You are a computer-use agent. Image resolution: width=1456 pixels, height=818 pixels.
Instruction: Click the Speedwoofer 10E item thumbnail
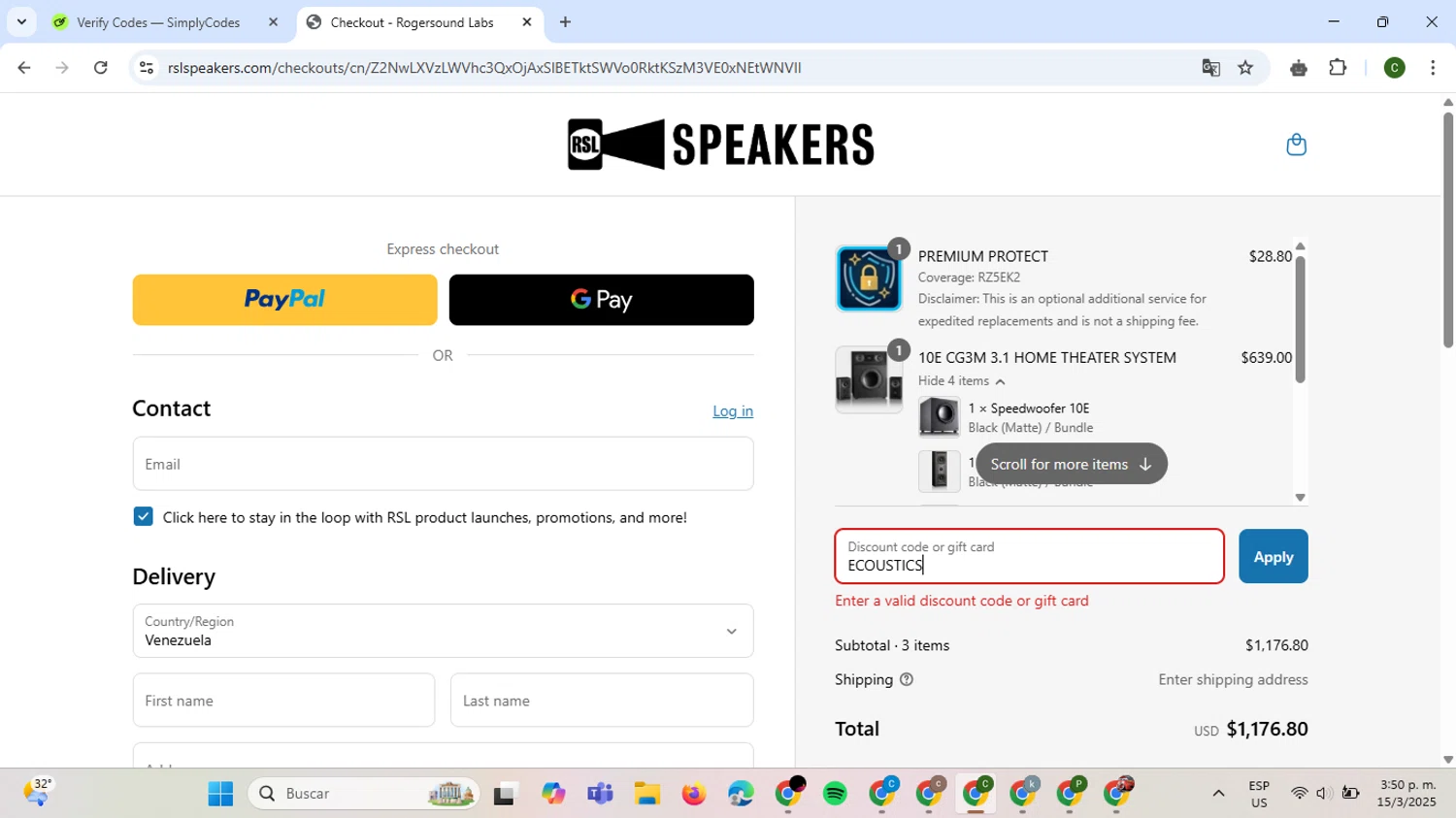(x=939, y=417)
